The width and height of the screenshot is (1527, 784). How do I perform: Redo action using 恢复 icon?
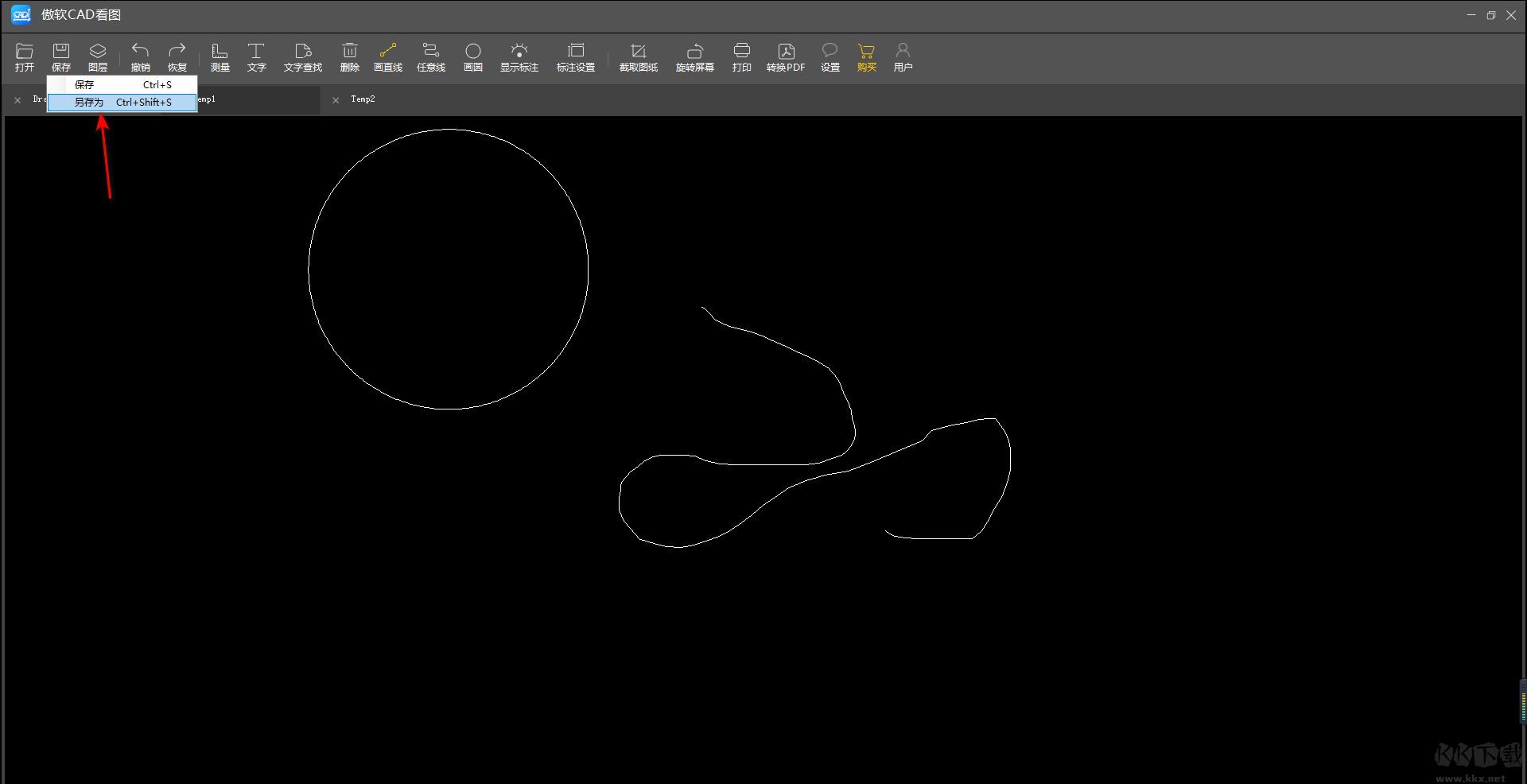pyautogui.click(x=177, y=57)
